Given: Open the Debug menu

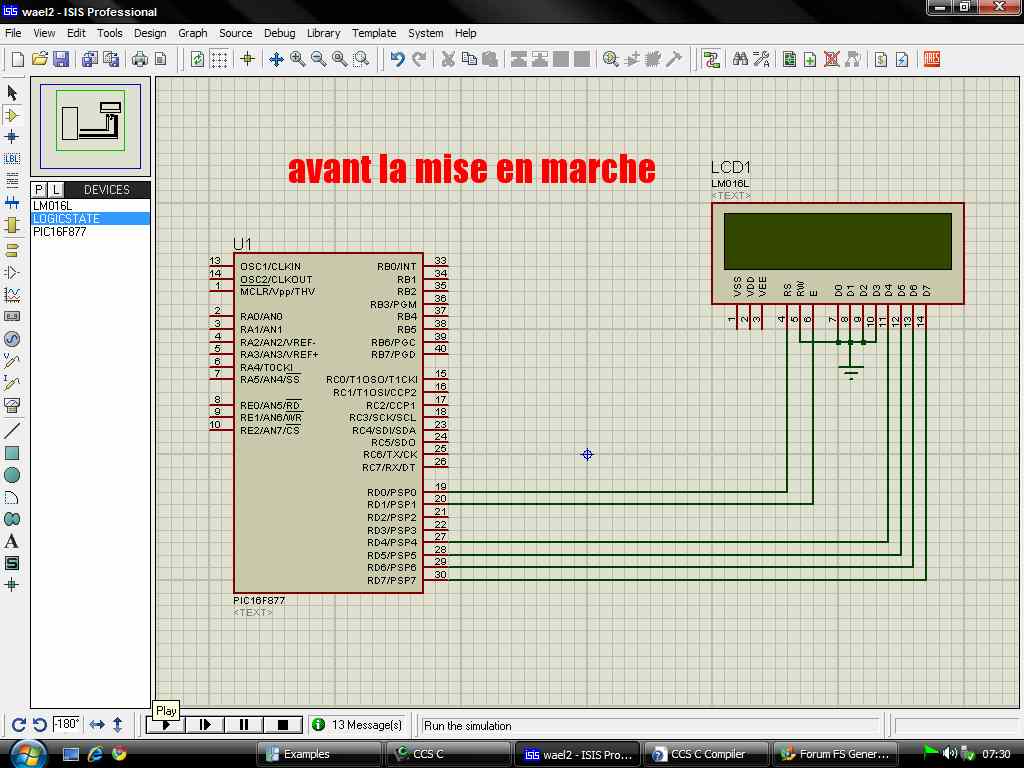Looking at the screenshot, I should [x=280, y=33].
